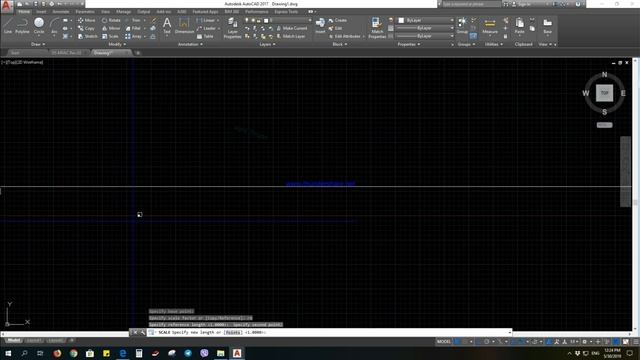The height and width of the screenshot is (360, 640).
Task: Open the Output ribbon tab
Action: (143, 12)
